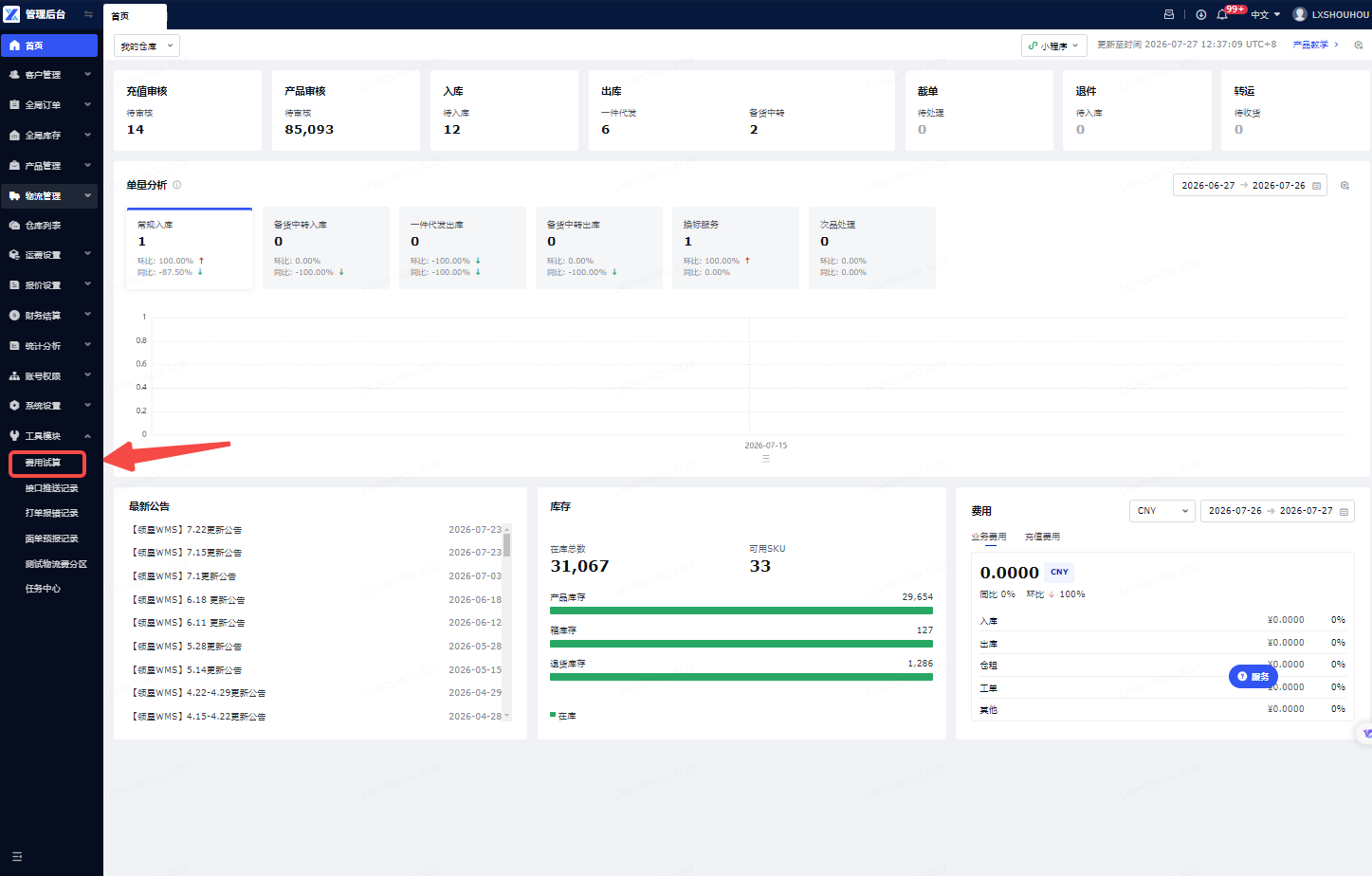
Task: Click the download center icon in header
Action: click(x=1200, y=14)
